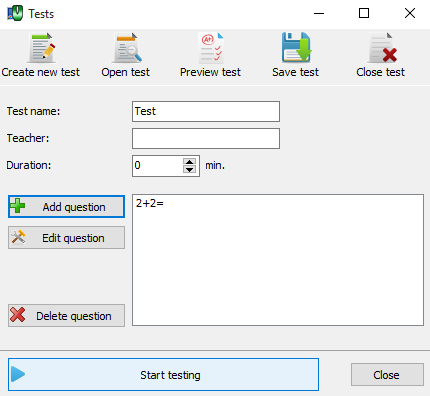This screenshot has height=396, width=430.
Task: Click into the Teacher text field
Action: click(206, 138)
